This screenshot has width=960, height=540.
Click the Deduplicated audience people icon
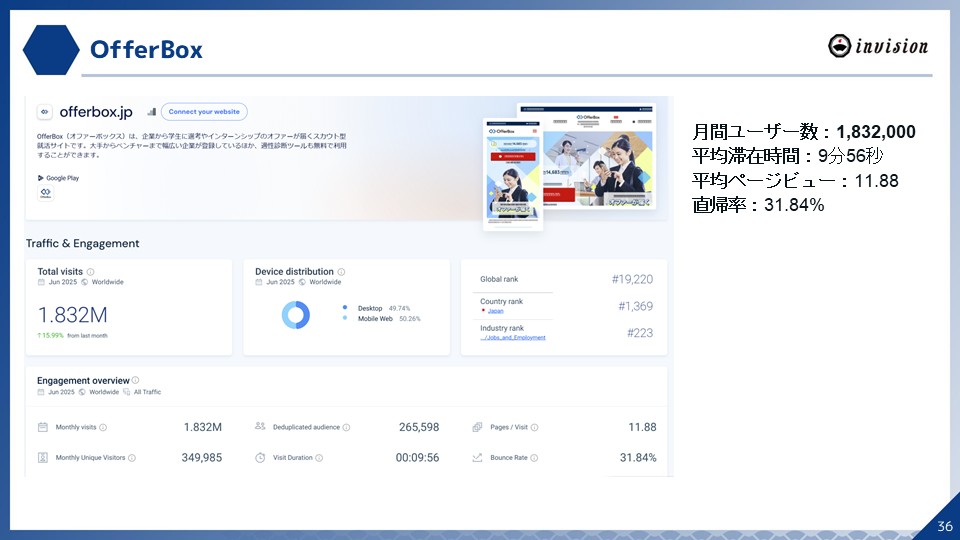point(260,426)
